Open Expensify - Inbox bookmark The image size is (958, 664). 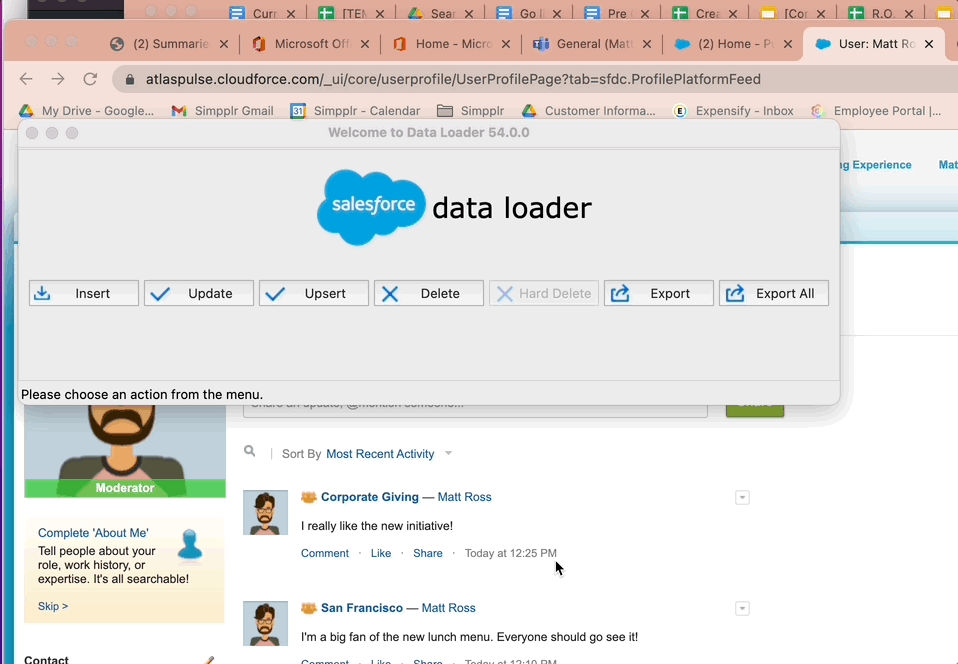click(733, 111)
